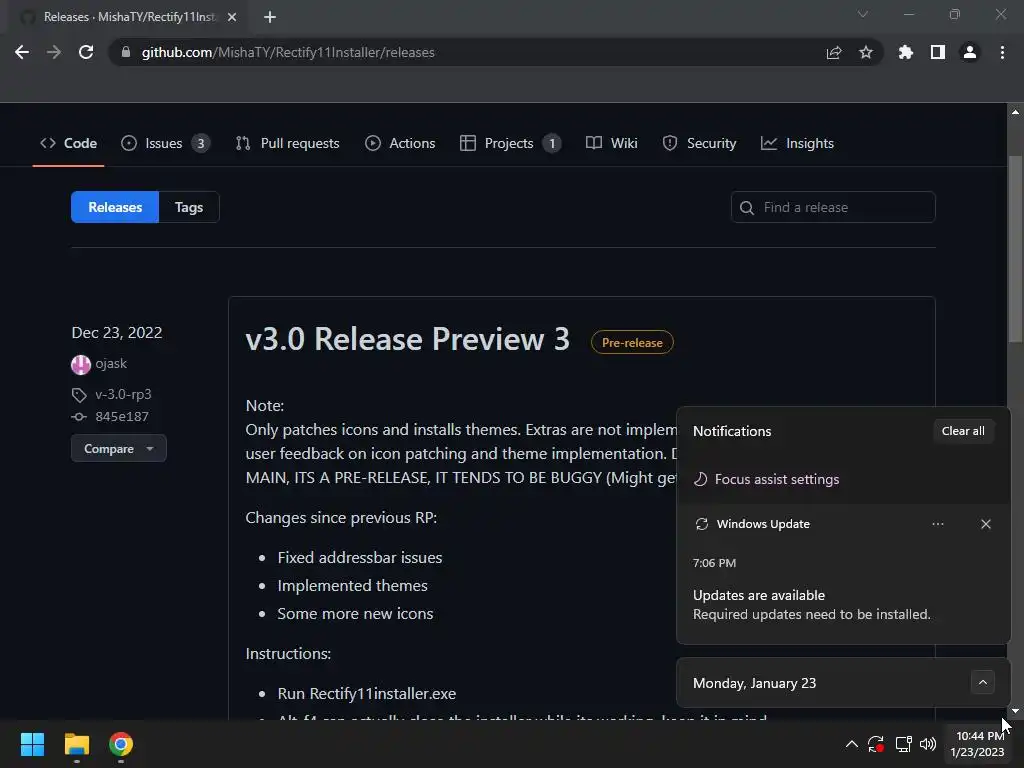
Task: Open a new browser tab
Action: tap(270, 17)
